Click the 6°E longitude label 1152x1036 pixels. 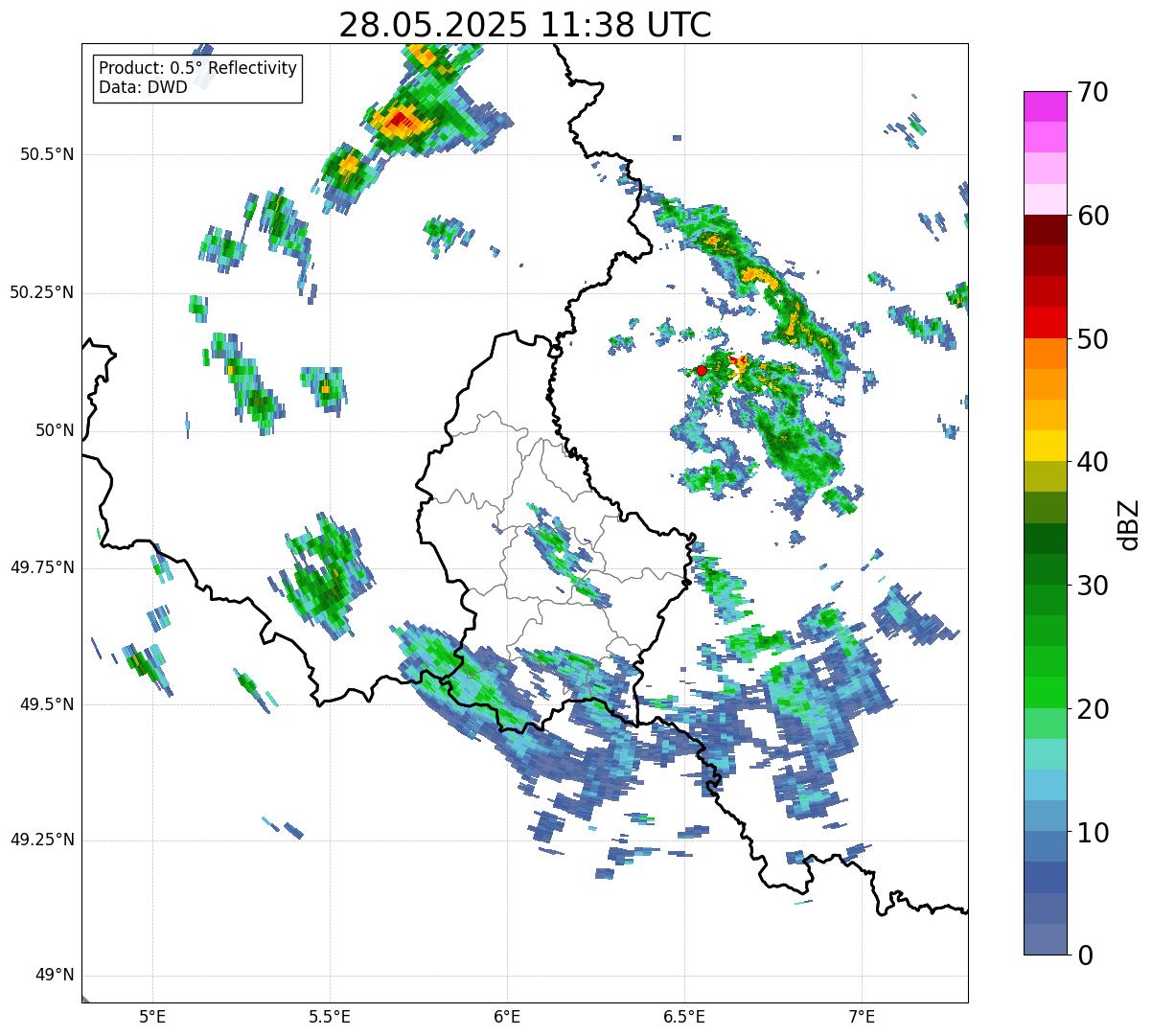click(507, 1017)
